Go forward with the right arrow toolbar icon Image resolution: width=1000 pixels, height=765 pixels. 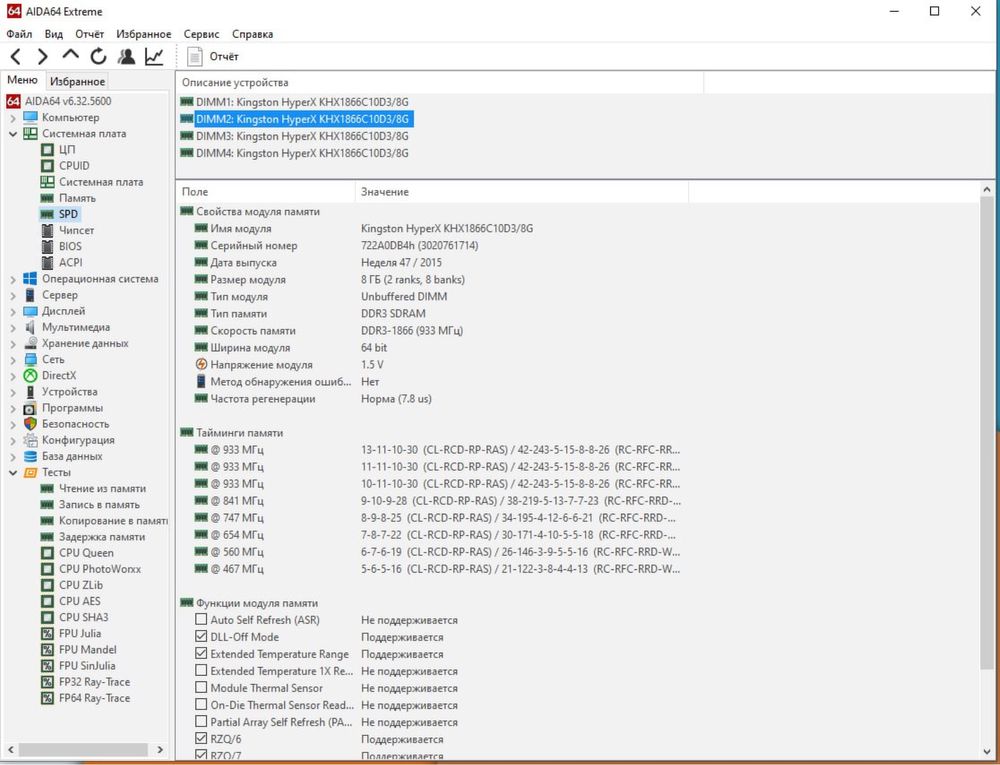(42, 57)
